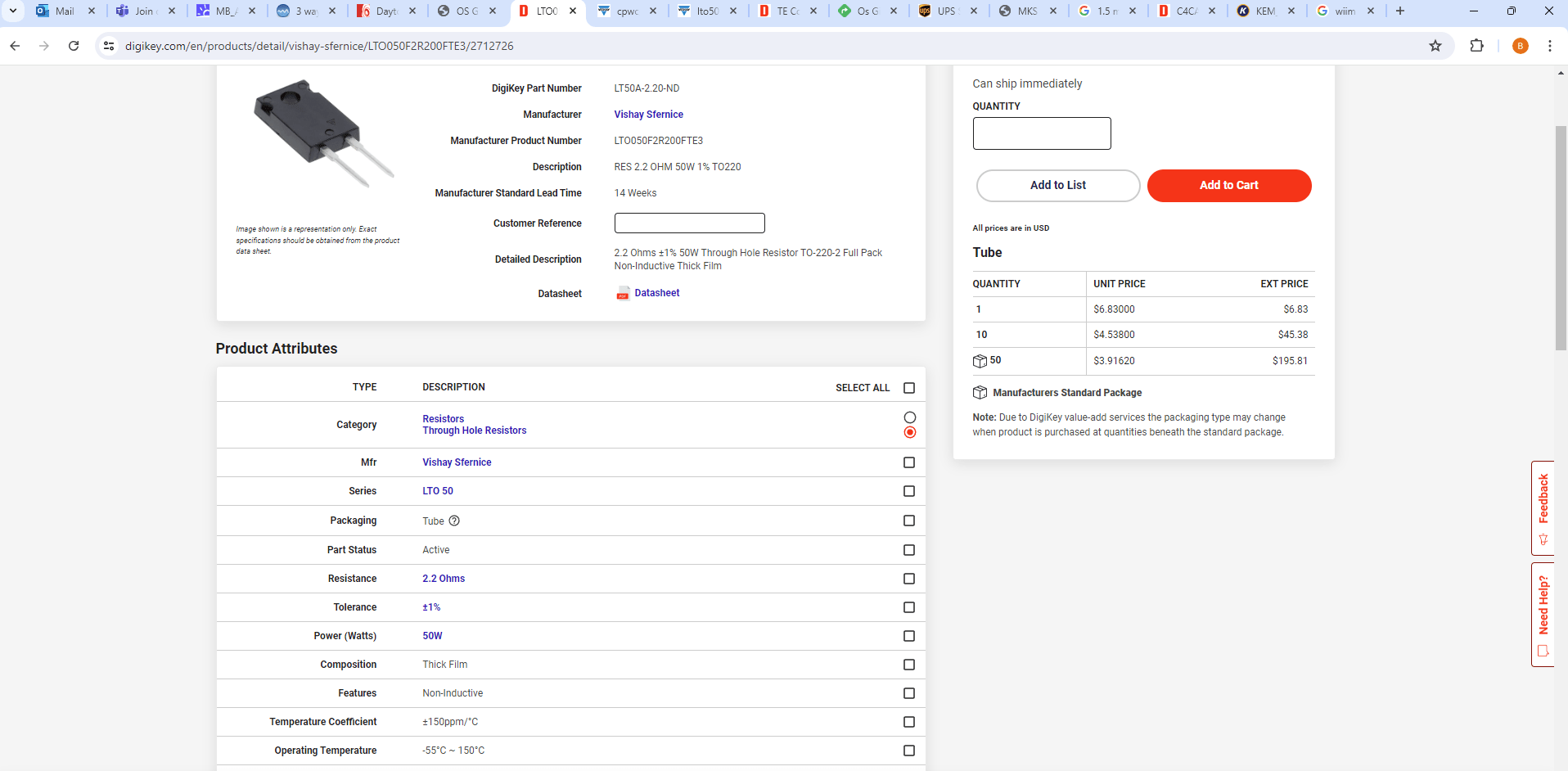Click the $6.83000 unit price cell

pos(1114,309)
